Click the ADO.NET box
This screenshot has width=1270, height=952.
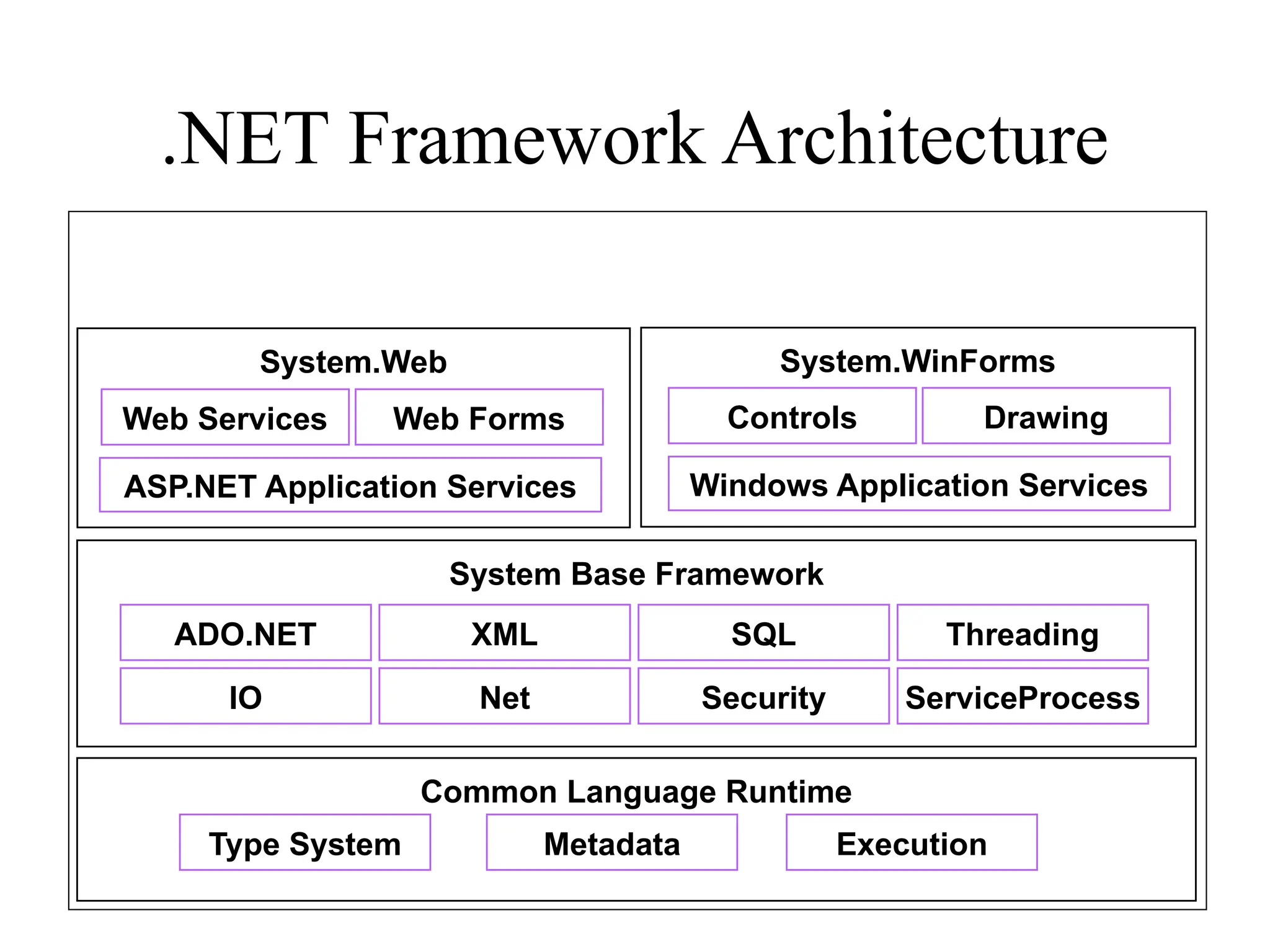coord(246,632)
